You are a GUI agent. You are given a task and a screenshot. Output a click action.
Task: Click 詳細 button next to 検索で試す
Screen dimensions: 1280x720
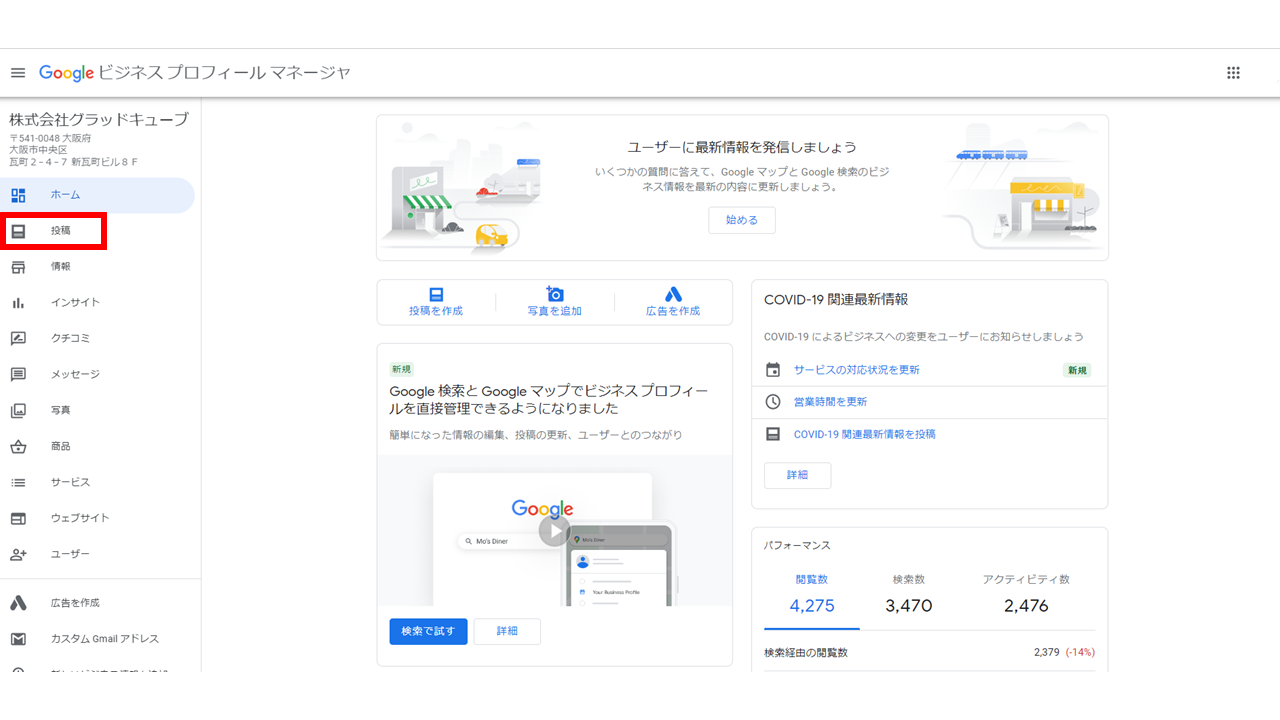[507, 631]
